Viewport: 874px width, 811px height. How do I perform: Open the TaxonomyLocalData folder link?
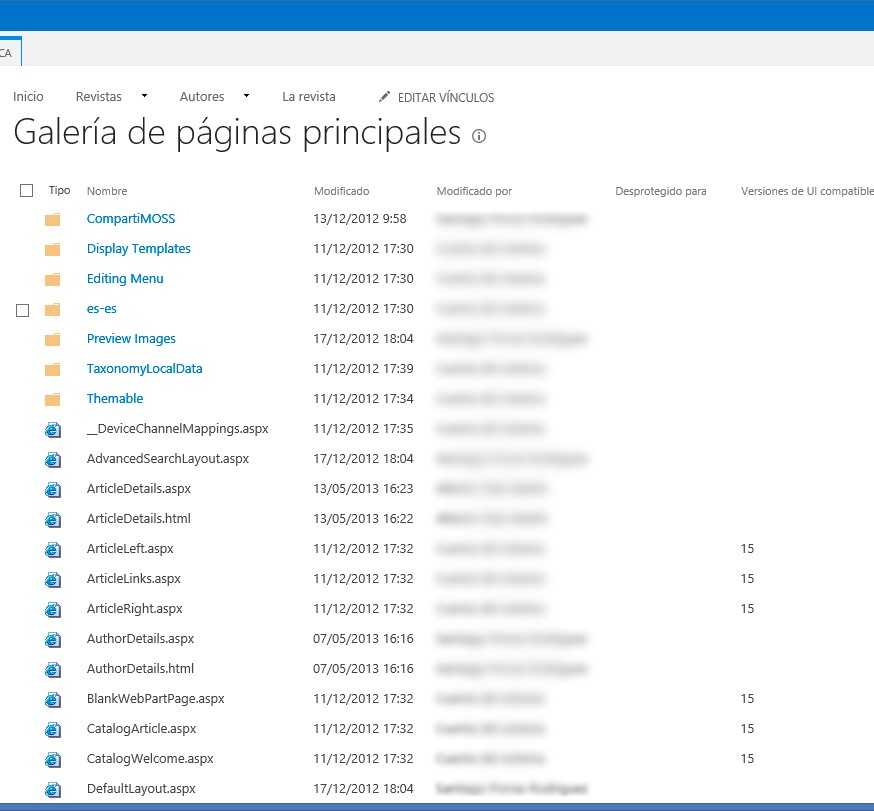tap(144, 369)
